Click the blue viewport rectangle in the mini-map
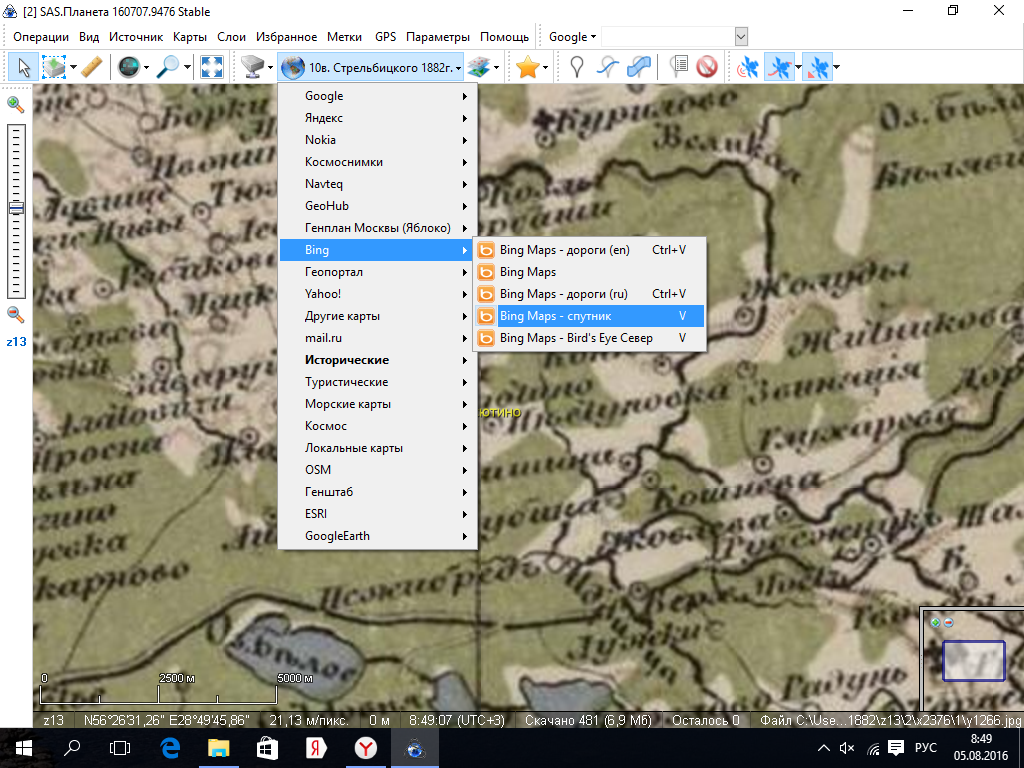Screen dimensions: 1024x768 [973, 661]
